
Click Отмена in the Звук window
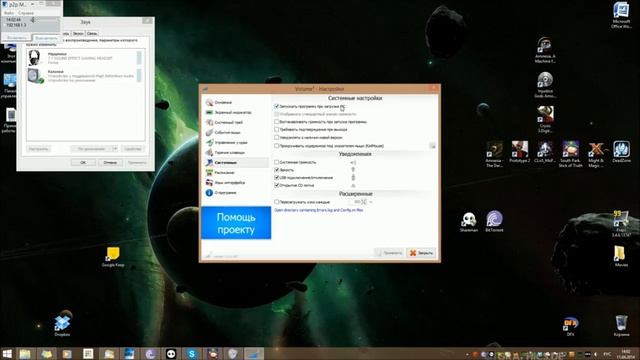click(x=110, y=162)
